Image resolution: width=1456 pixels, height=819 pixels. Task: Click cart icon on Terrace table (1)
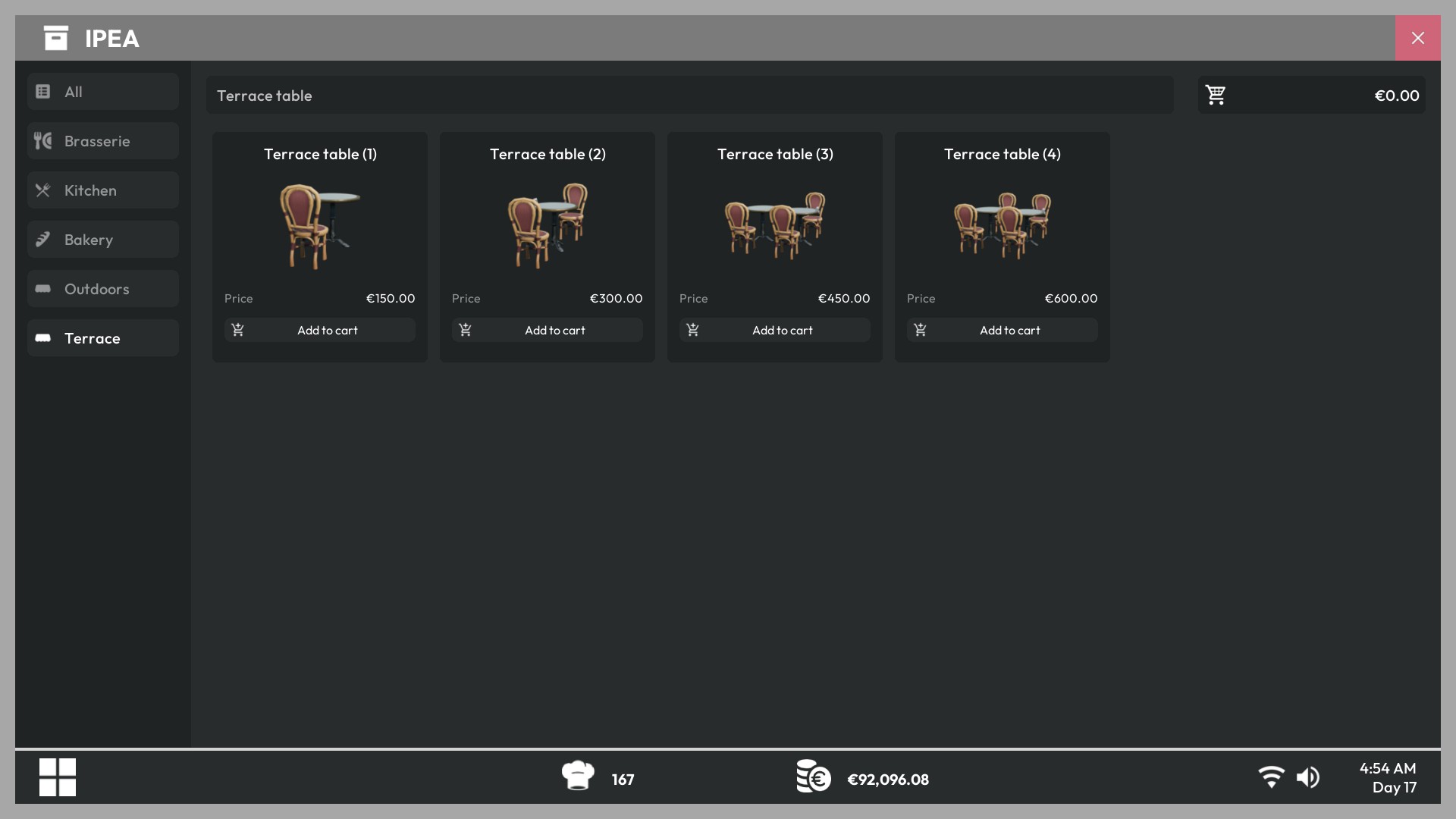[x=237, y=330]
